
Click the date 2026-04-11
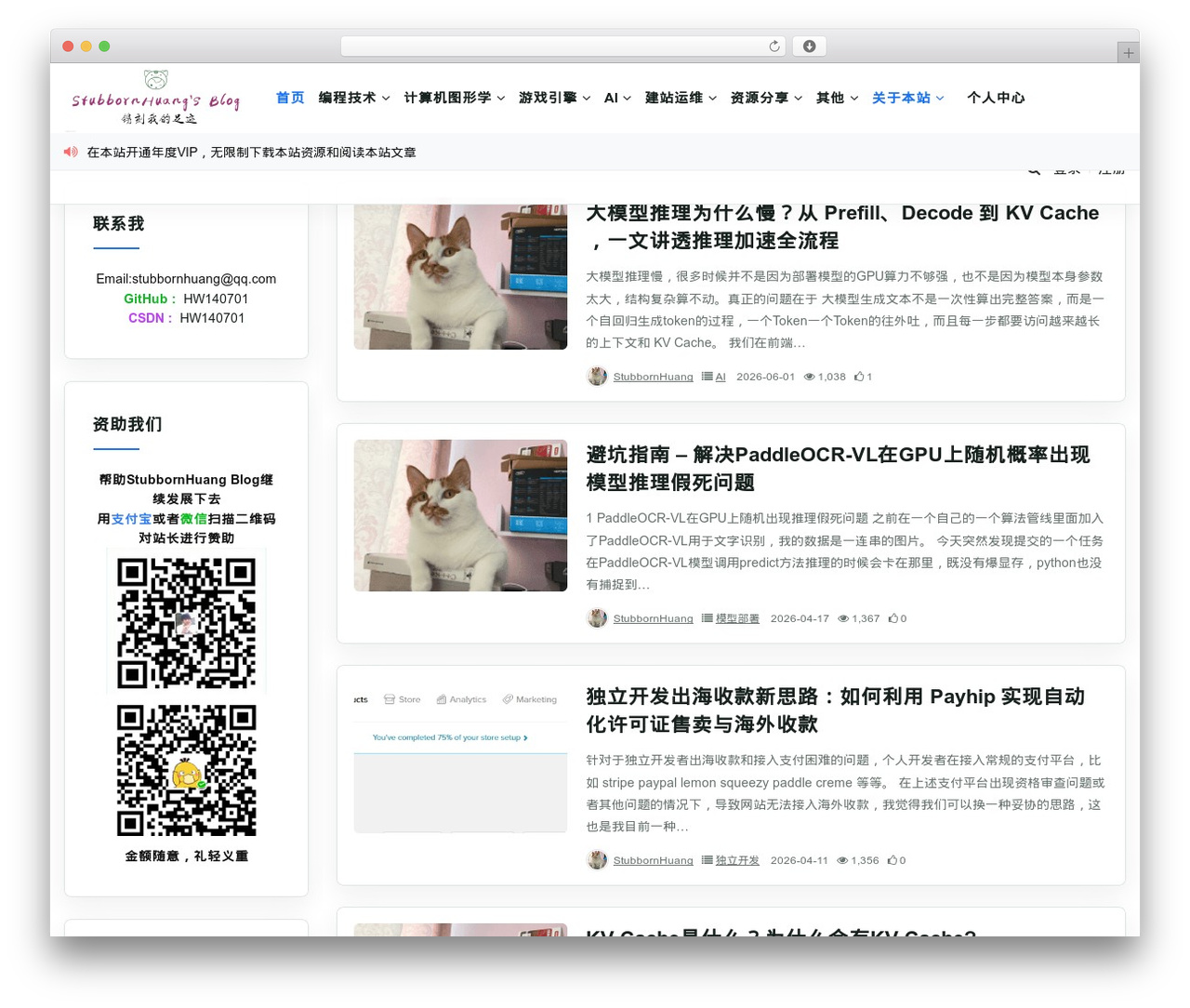pos(799,860)
